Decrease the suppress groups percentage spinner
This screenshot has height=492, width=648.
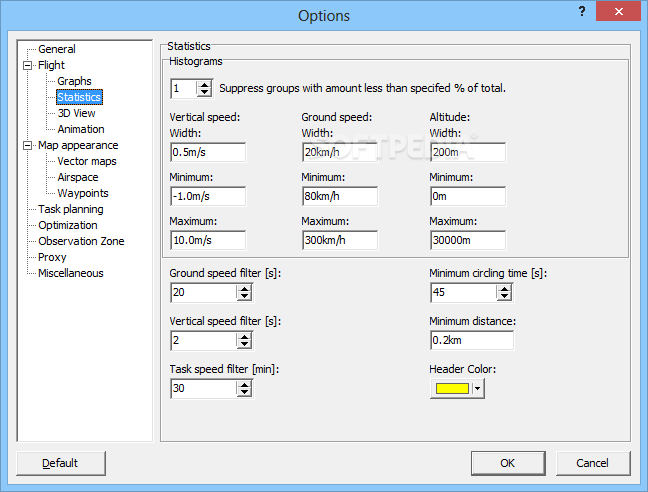coord(204,92)
